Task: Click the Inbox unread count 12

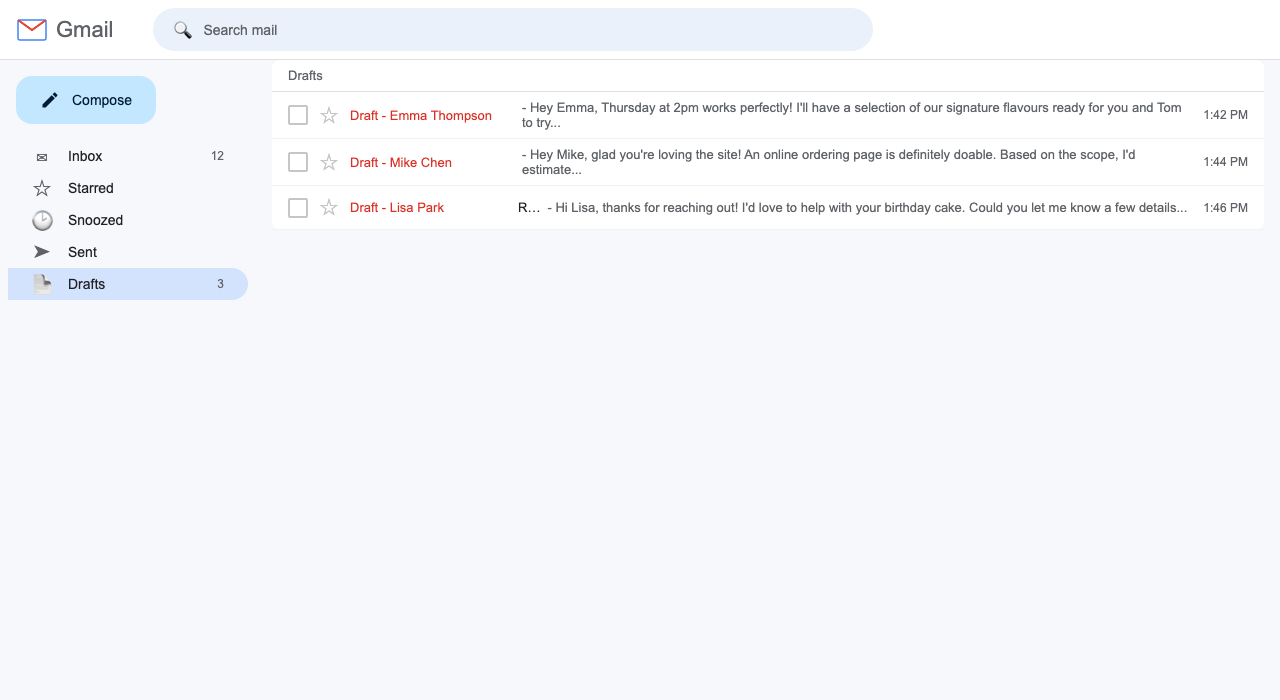Action: (x=217, y=156)
